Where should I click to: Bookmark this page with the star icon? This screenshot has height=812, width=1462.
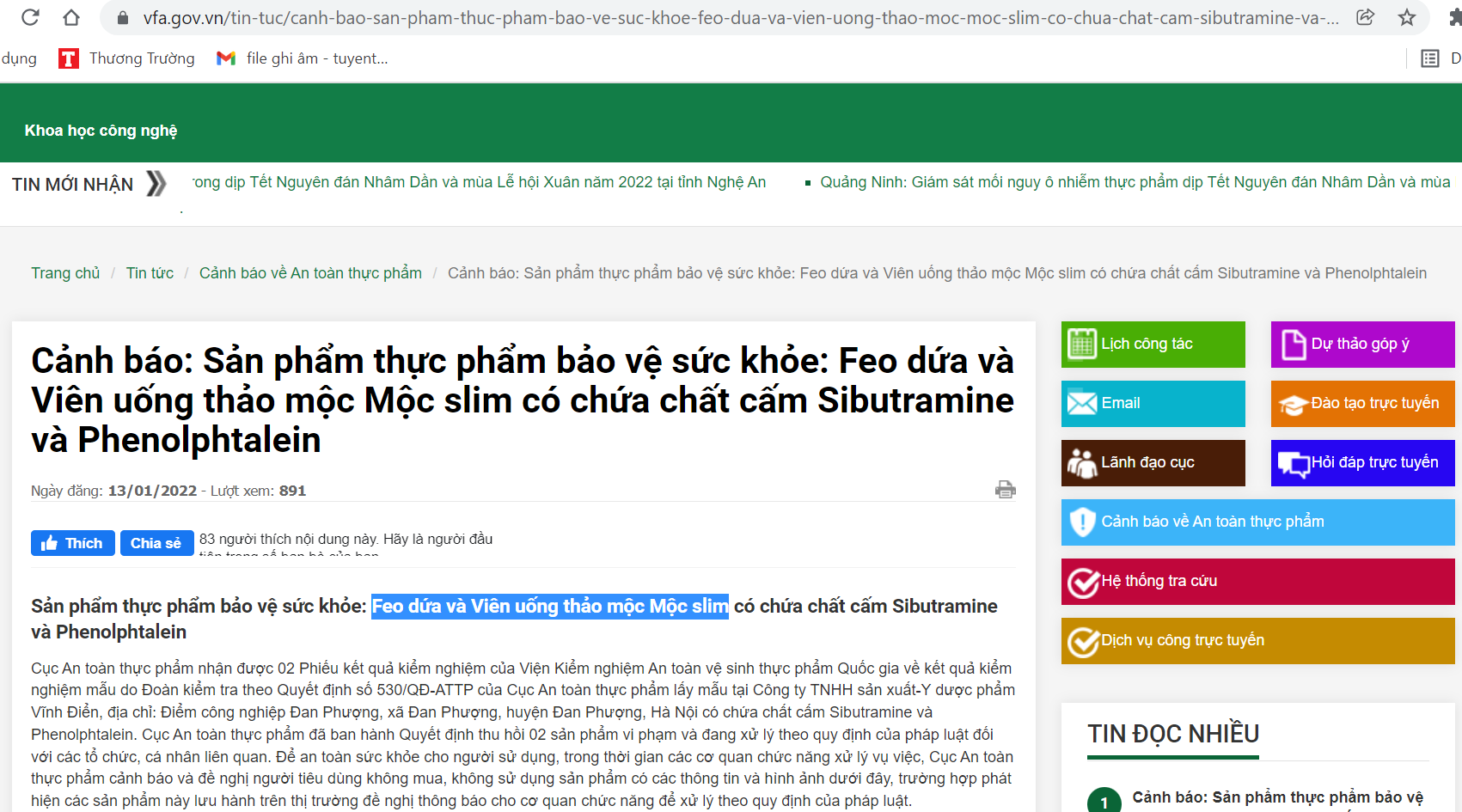click(1406, 17)
